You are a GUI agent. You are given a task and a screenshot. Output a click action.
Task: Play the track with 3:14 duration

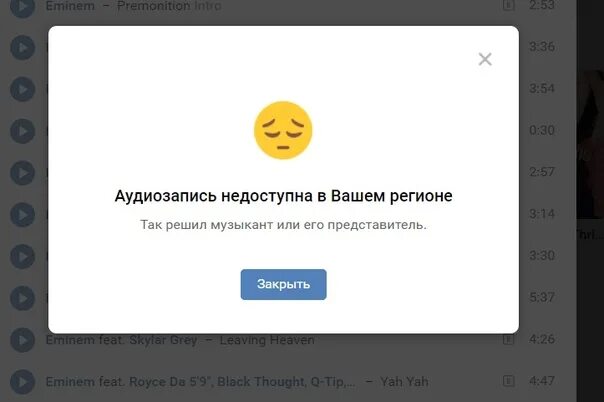pos(22,215)
